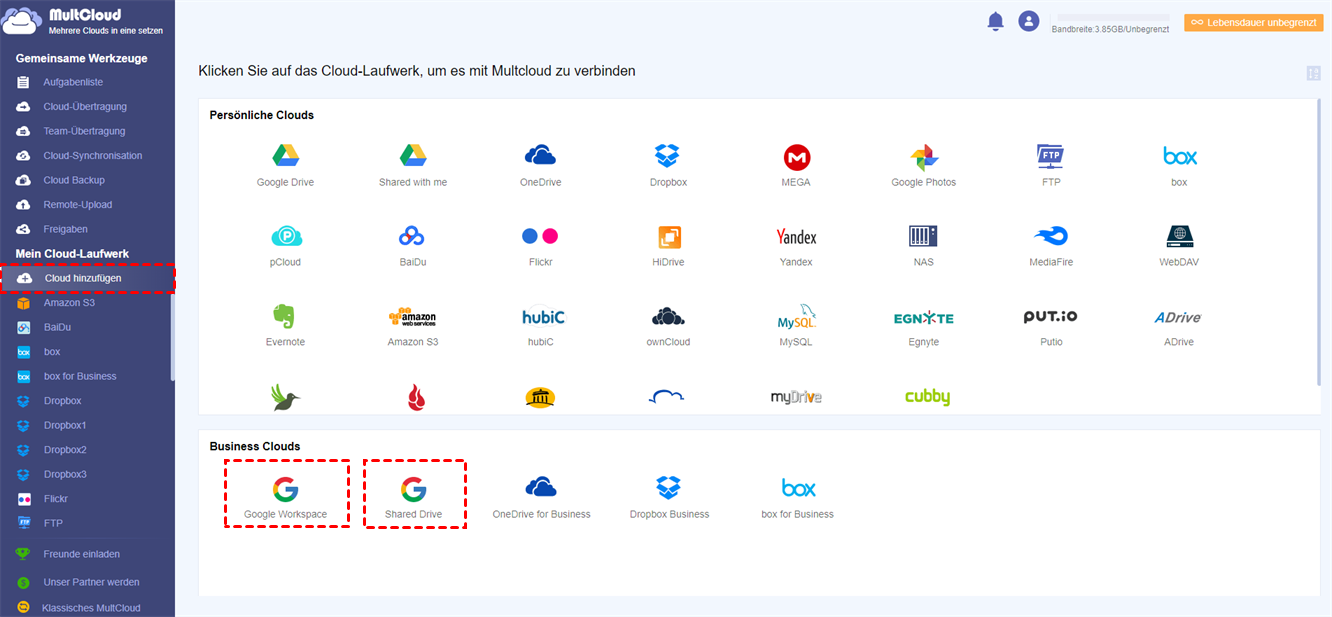
Task: Choose Dropbox Business icon
Action: click(x=669, y=487)
